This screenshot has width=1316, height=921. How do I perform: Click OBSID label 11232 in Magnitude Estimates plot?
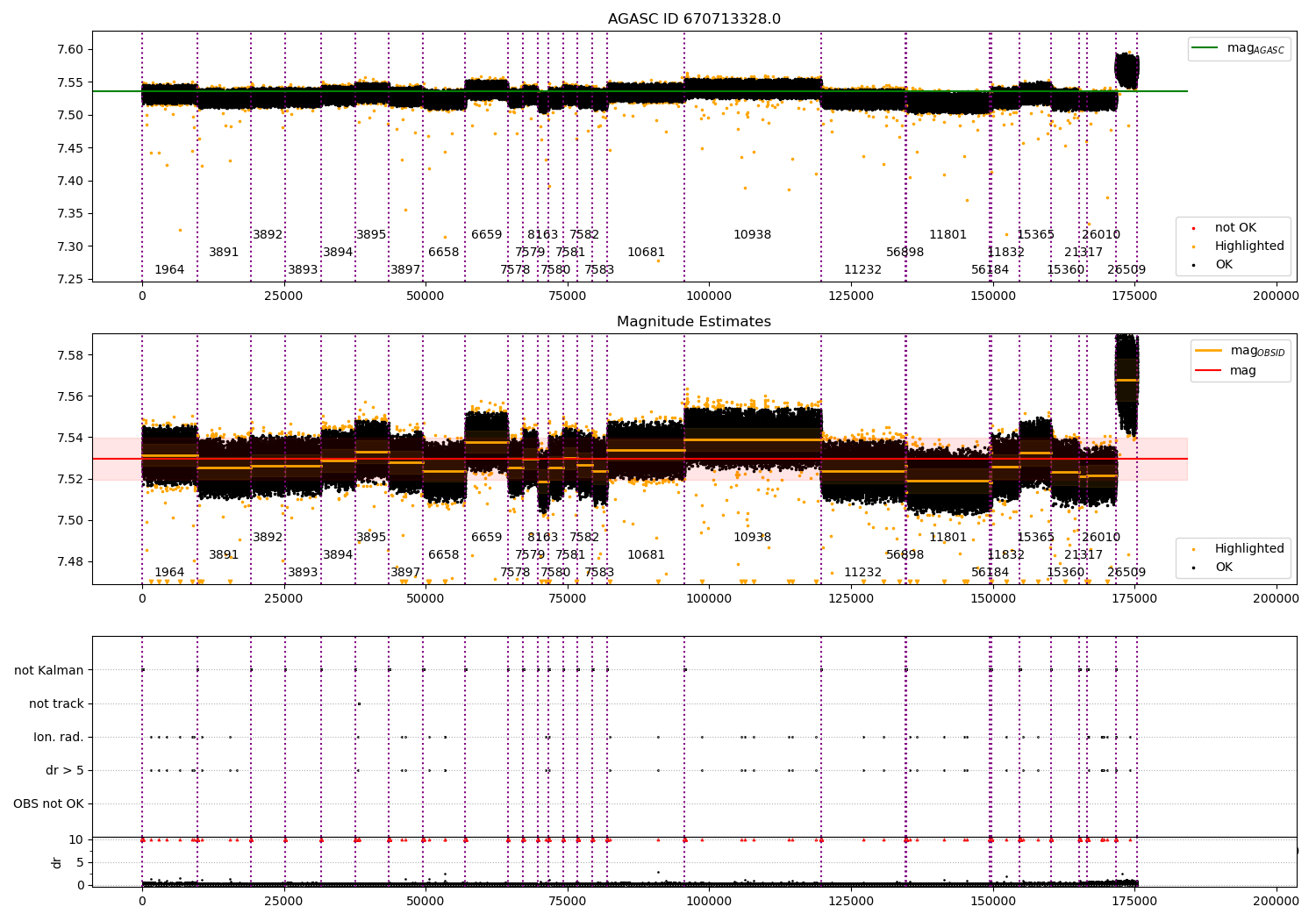[x=862, y=573]
